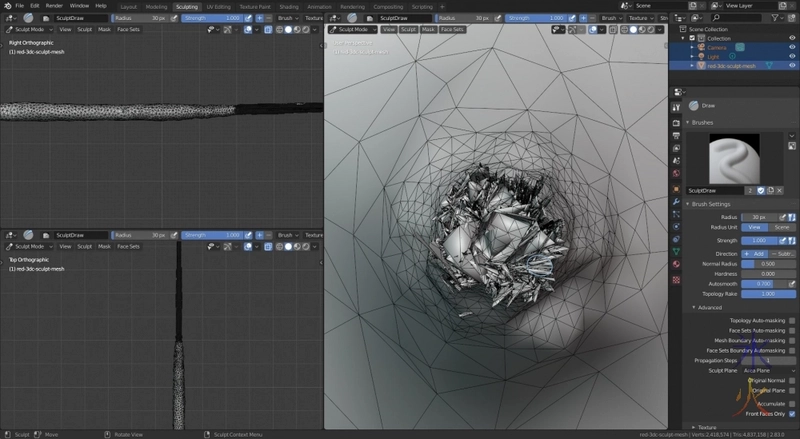
Task: Open the Sculpt Plane dropdown
Action: (768, 371)
